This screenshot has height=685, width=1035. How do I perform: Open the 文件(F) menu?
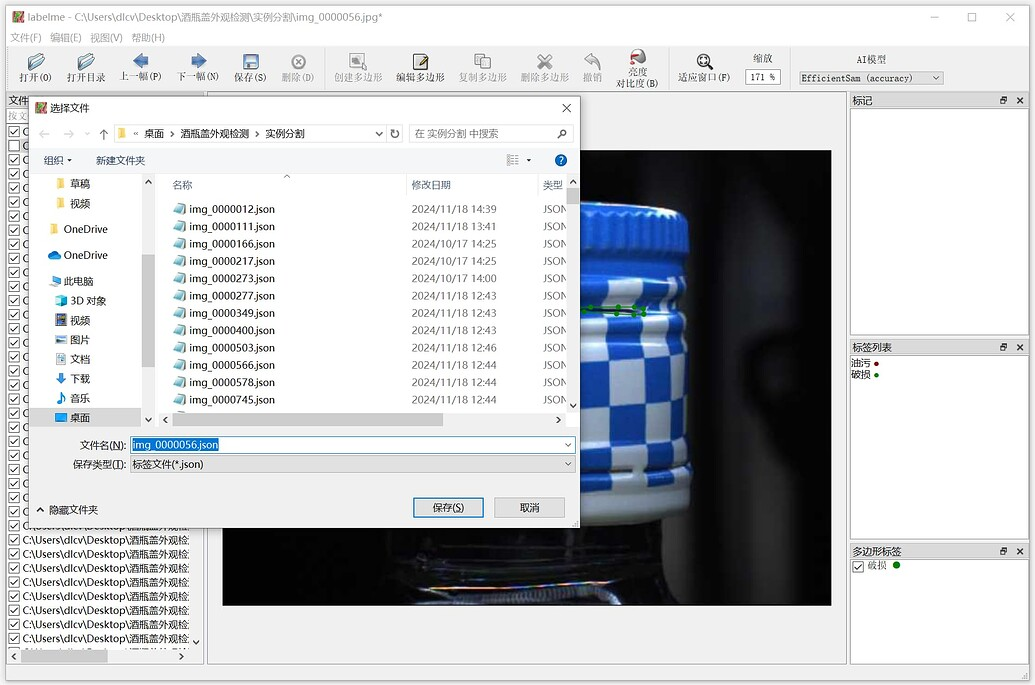click(26, 38)
